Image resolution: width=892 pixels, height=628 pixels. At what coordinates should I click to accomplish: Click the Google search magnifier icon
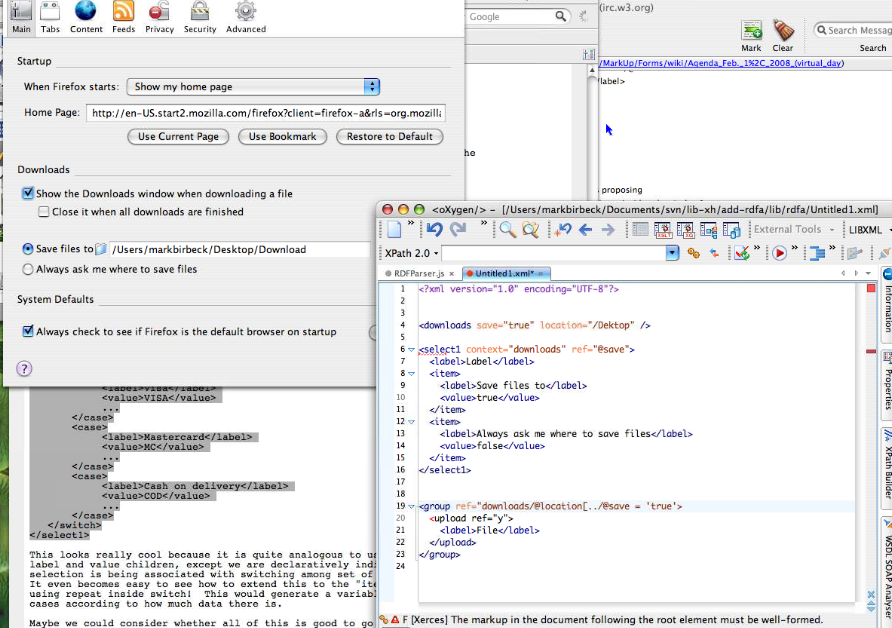point(560,16)
